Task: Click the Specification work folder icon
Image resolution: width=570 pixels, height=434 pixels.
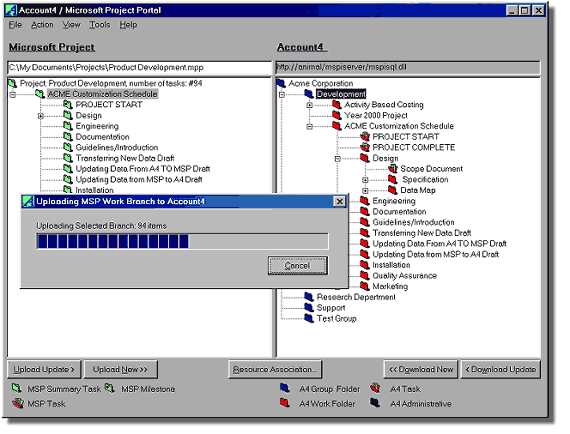Action: (x=393, y=179)
